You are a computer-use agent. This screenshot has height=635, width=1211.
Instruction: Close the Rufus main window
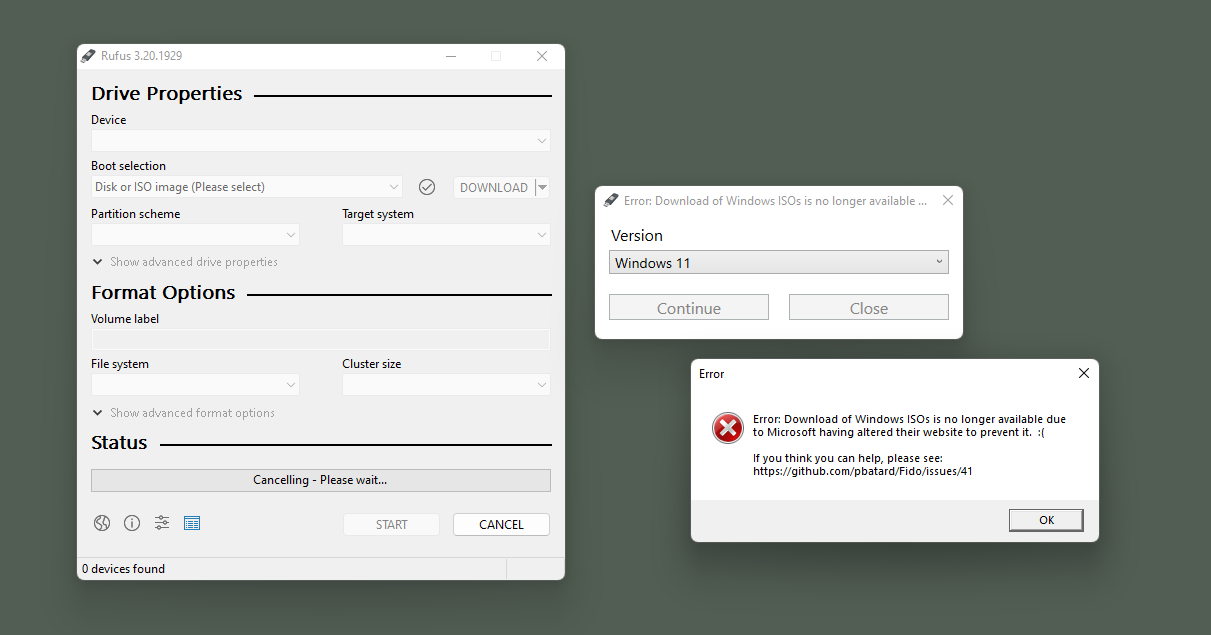542,56
